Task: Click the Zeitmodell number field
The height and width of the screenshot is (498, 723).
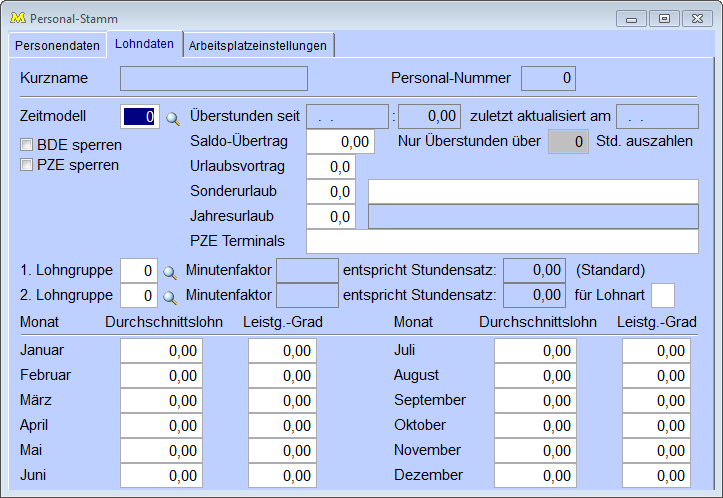Action: (x=139, y=117)
